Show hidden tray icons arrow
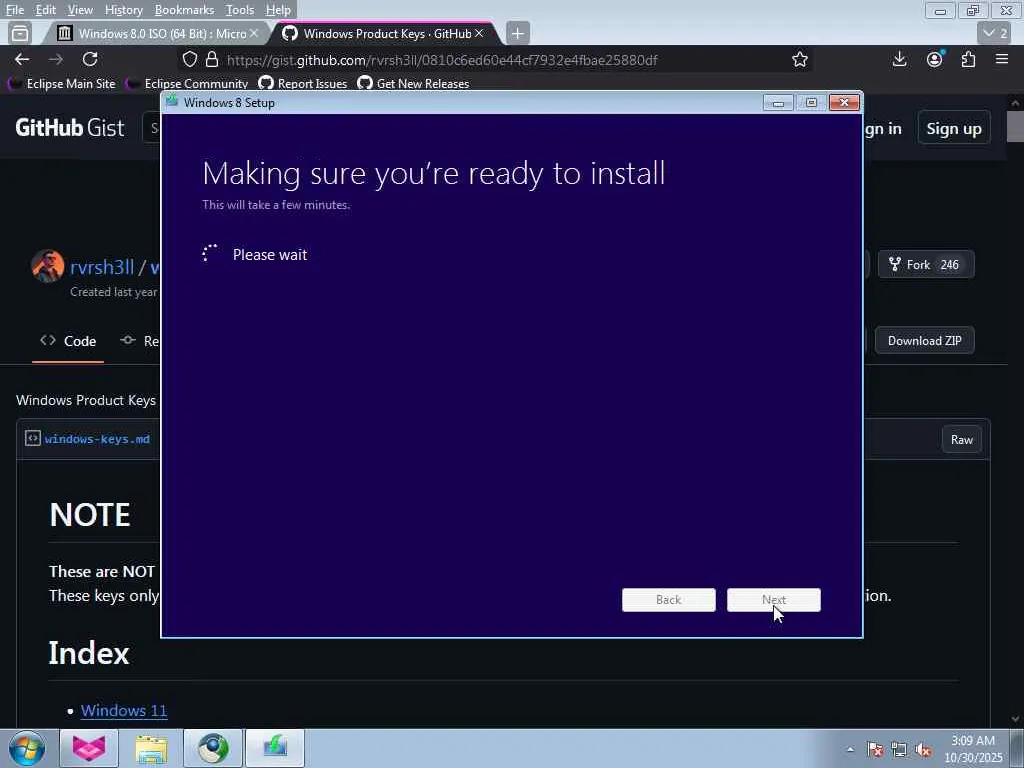The height and width of the screenshot is (768, 1024). pos(850,750)
